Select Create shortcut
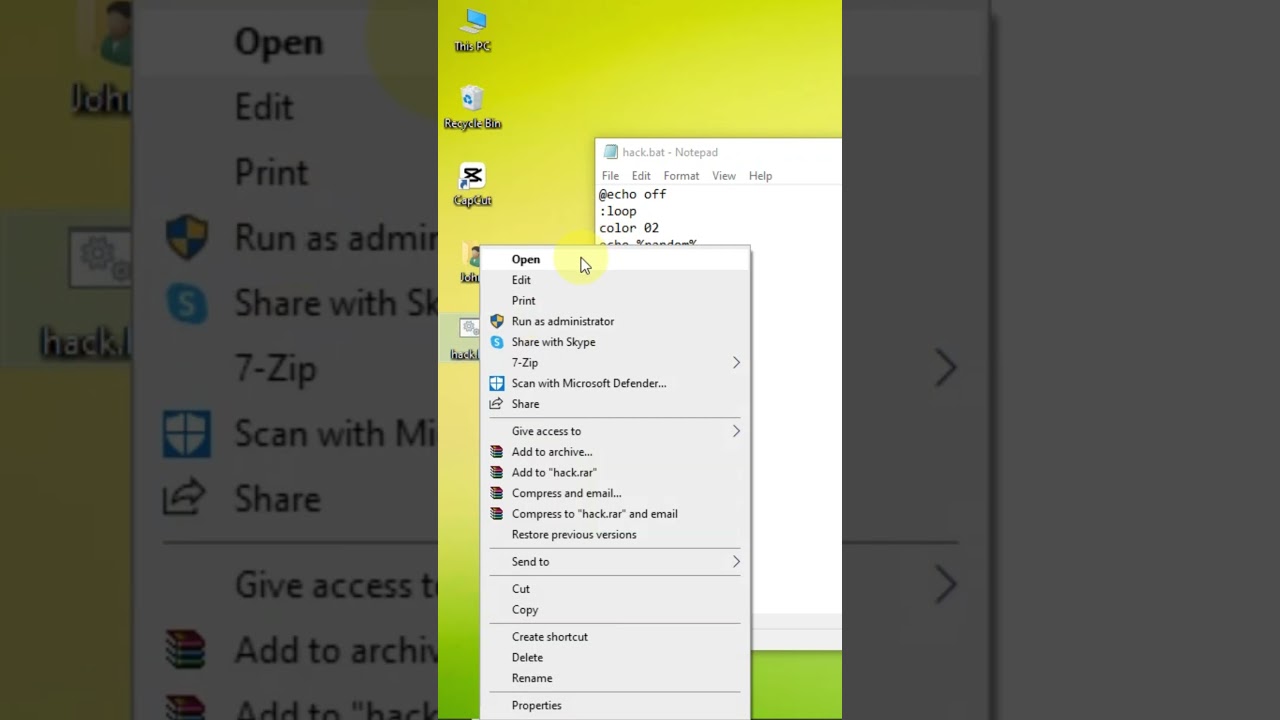 click(x=615, y=637)
